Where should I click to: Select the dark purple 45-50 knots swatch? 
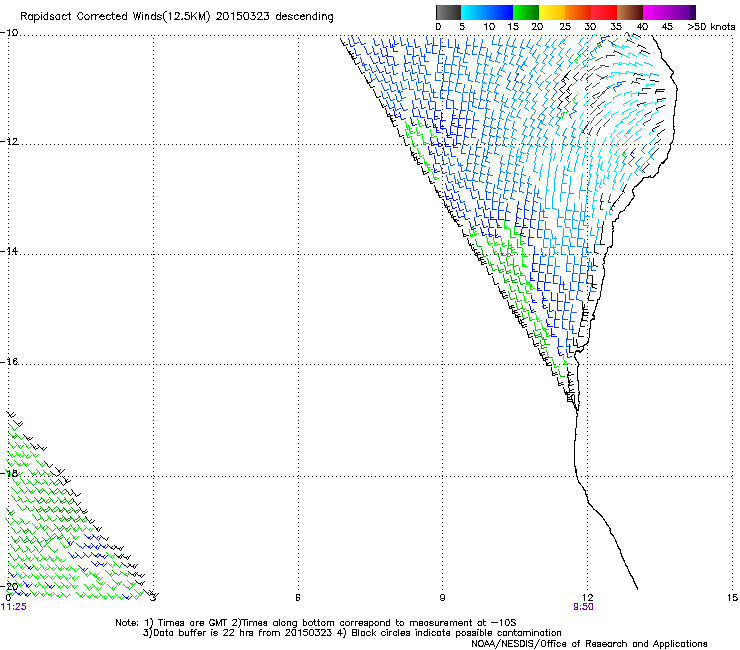point(682,12)
